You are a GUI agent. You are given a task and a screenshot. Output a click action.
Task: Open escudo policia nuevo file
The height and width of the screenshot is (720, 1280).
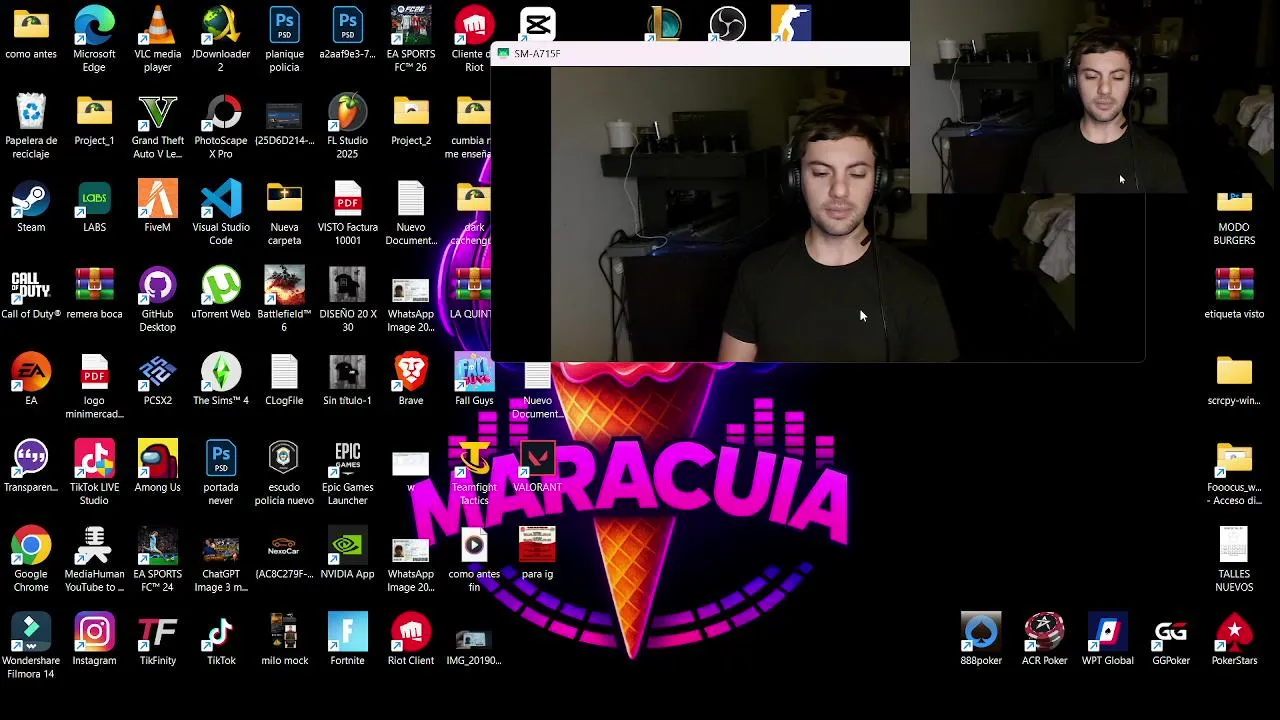point(284,472)
